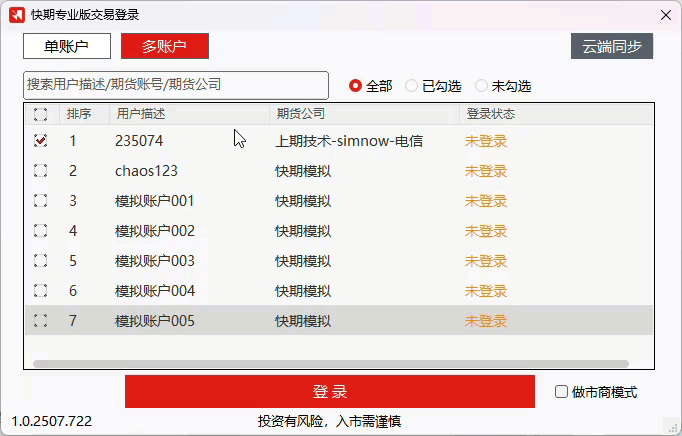This screenshot has height=436, width=682.
Task: Check the checkbox for chaos123
Action: 40,171
